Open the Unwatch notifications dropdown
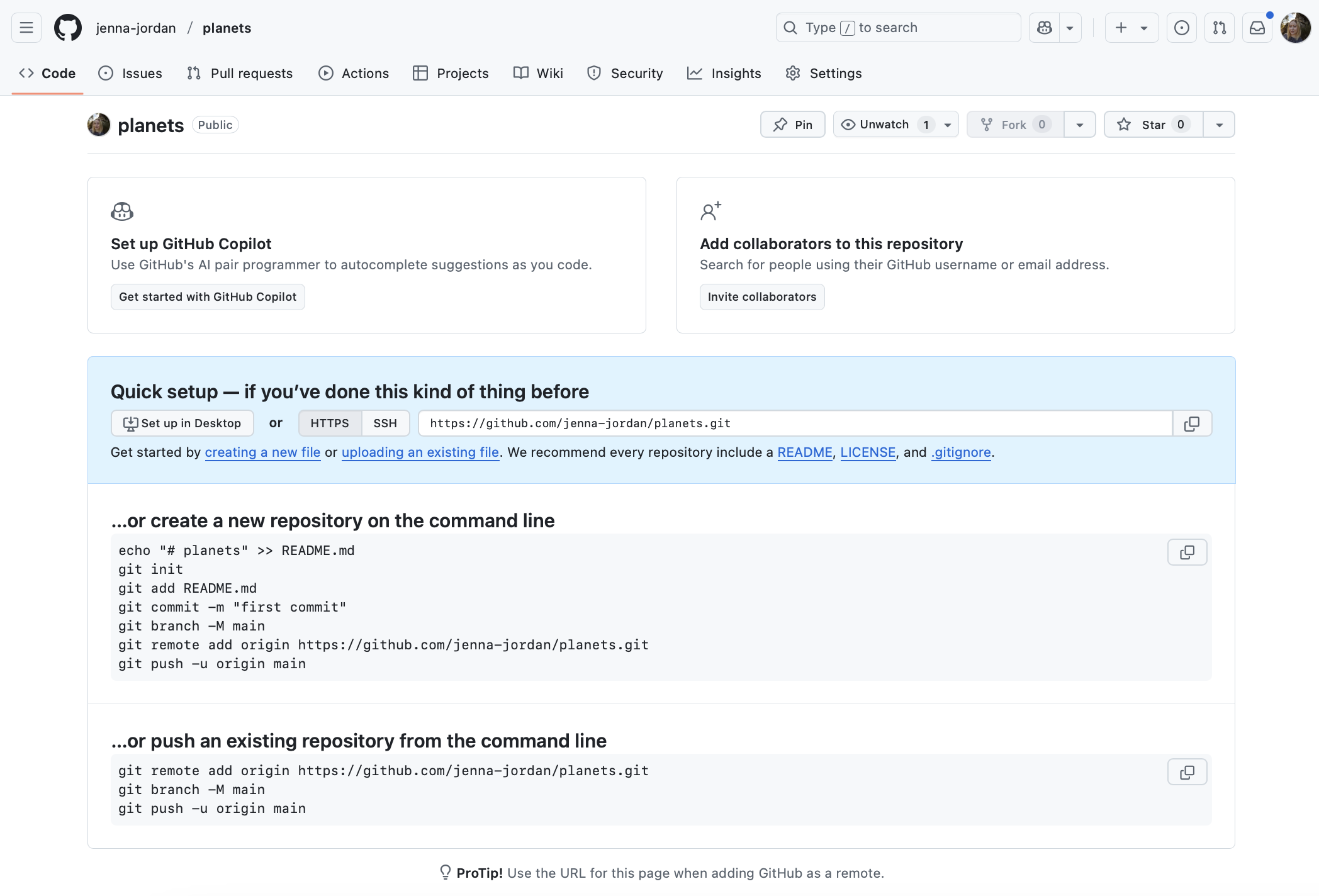Screen dimensions: 1319x896 (x=896, y=125)
